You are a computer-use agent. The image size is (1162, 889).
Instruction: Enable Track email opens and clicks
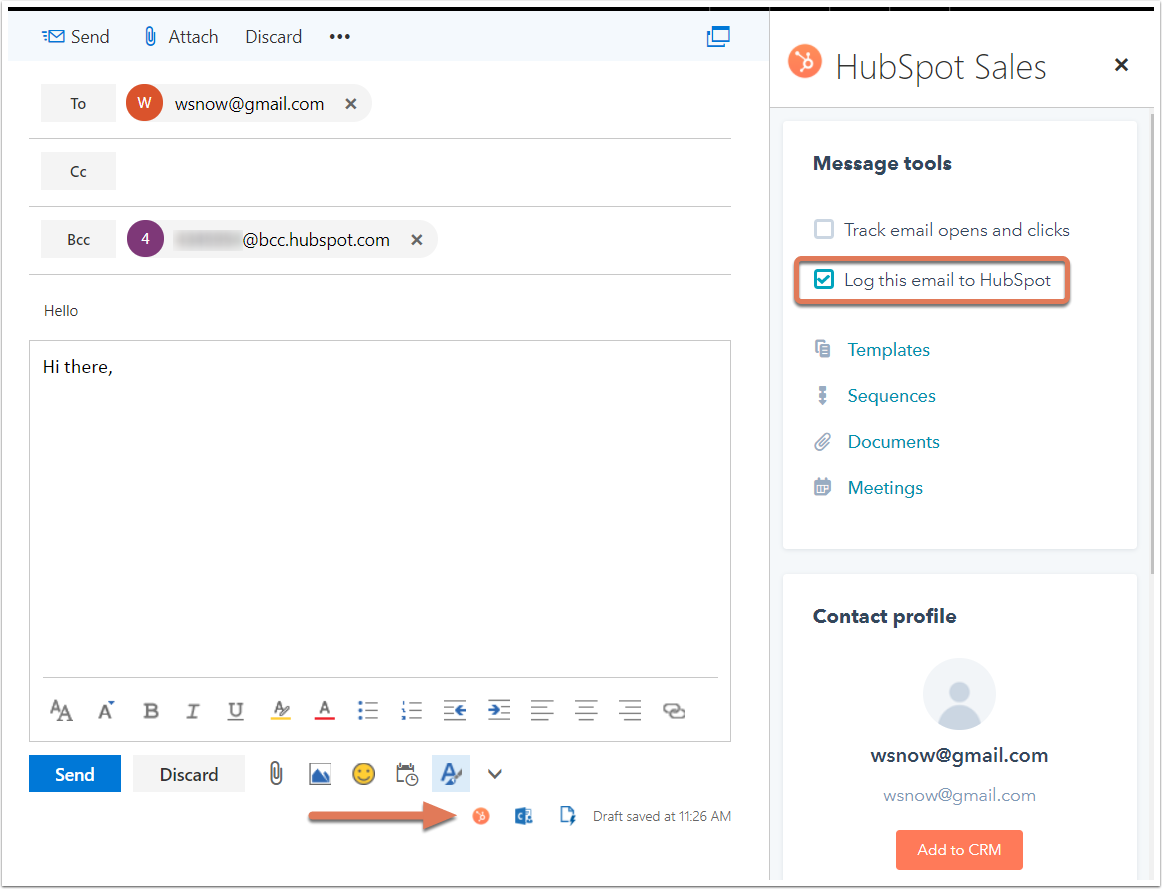823,229
